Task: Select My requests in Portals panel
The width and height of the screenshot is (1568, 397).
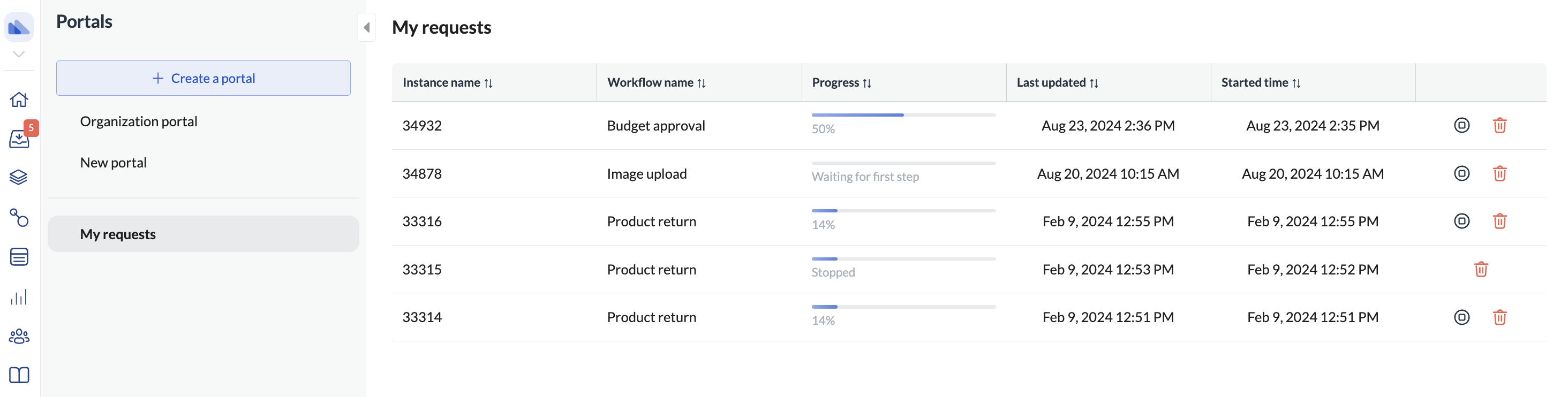Action: [118, 234]
